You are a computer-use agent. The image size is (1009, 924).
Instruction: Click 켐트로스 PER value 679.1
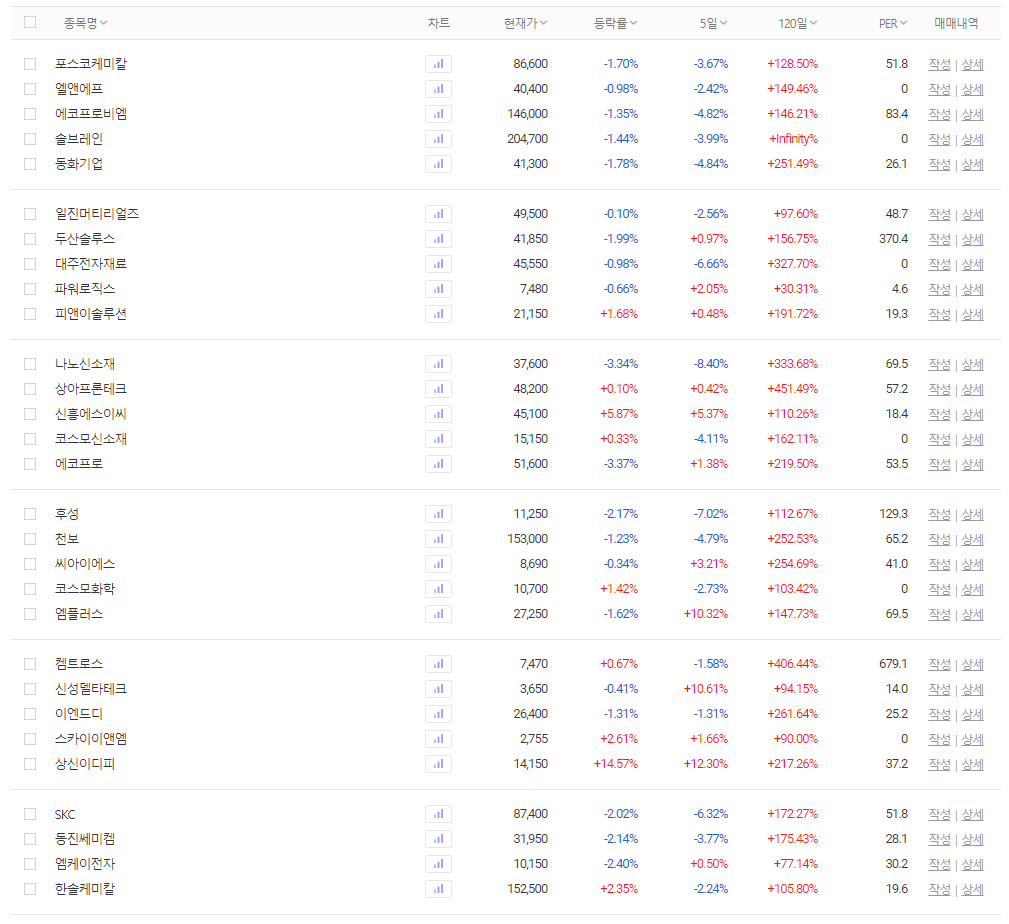[x=894, y=663]
